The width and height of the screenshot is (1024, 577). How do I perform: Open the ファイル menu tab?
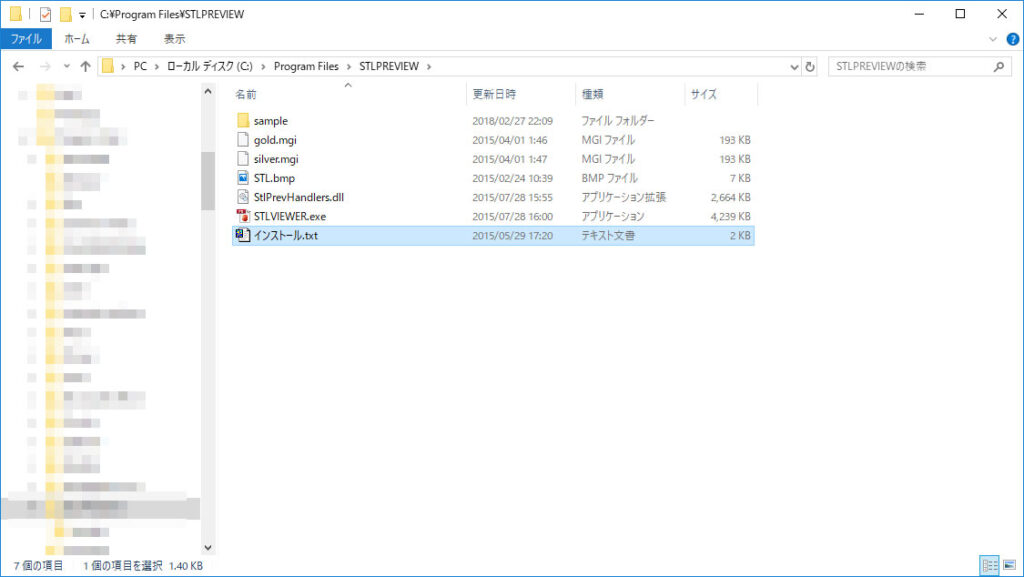click(25, 39)
